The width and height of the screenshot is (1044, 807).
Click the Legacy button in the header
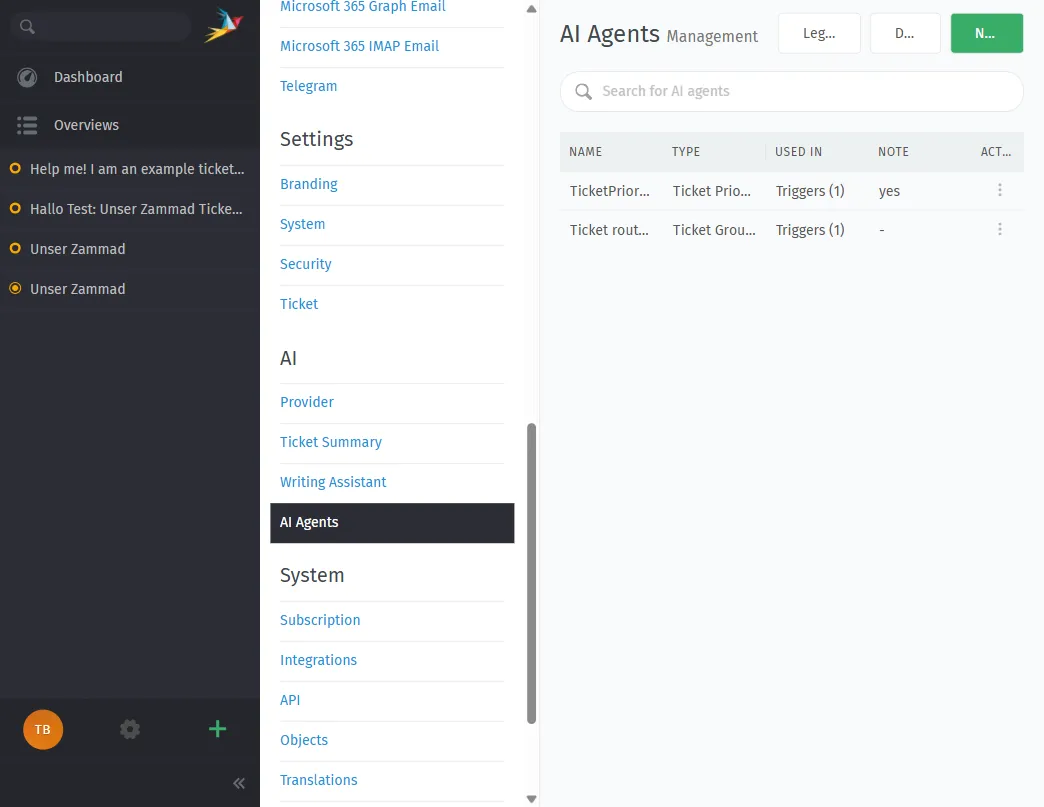coord(819,33)
